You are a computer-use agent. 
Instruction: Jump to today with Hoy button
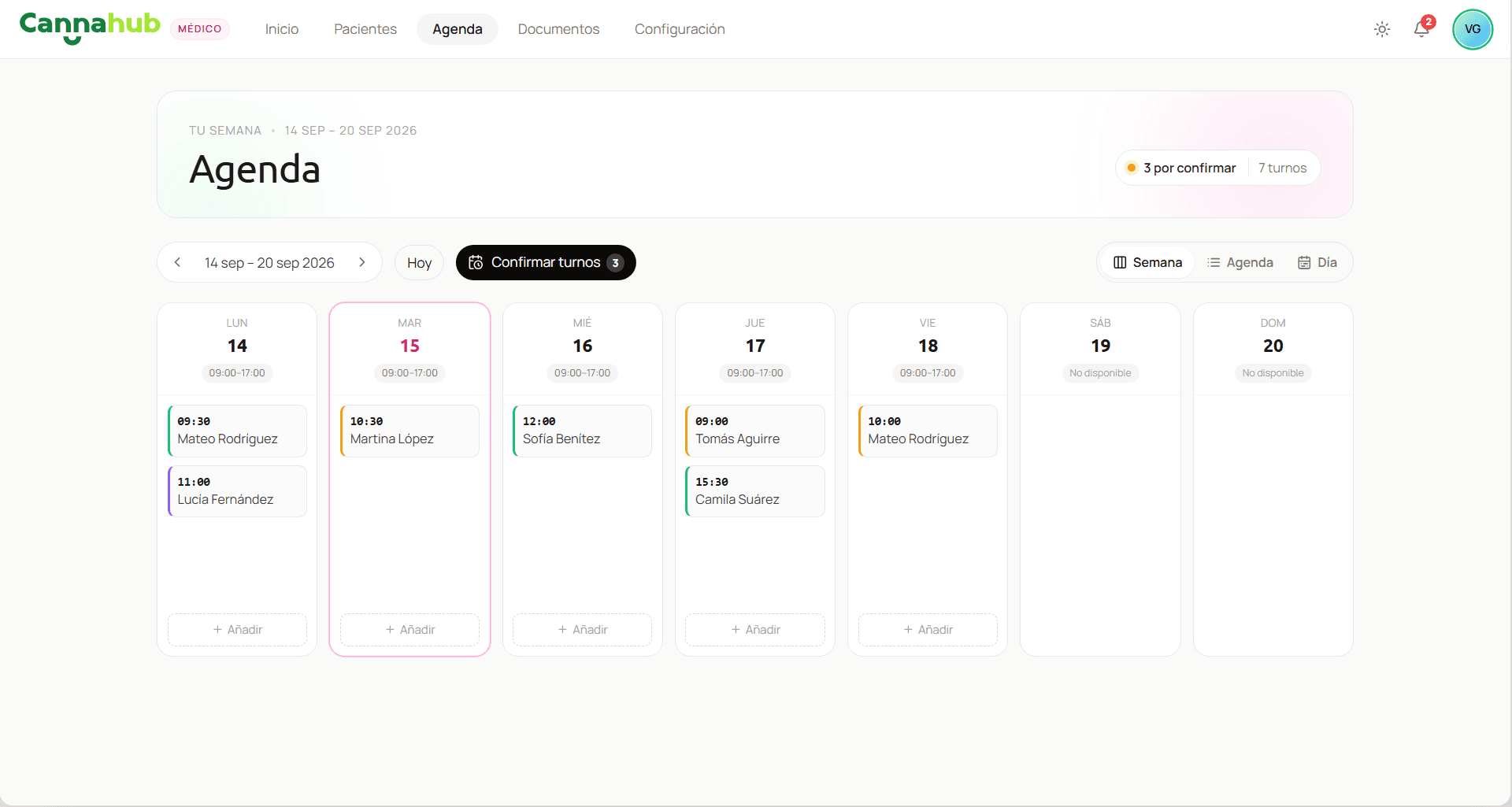(419, 262)
